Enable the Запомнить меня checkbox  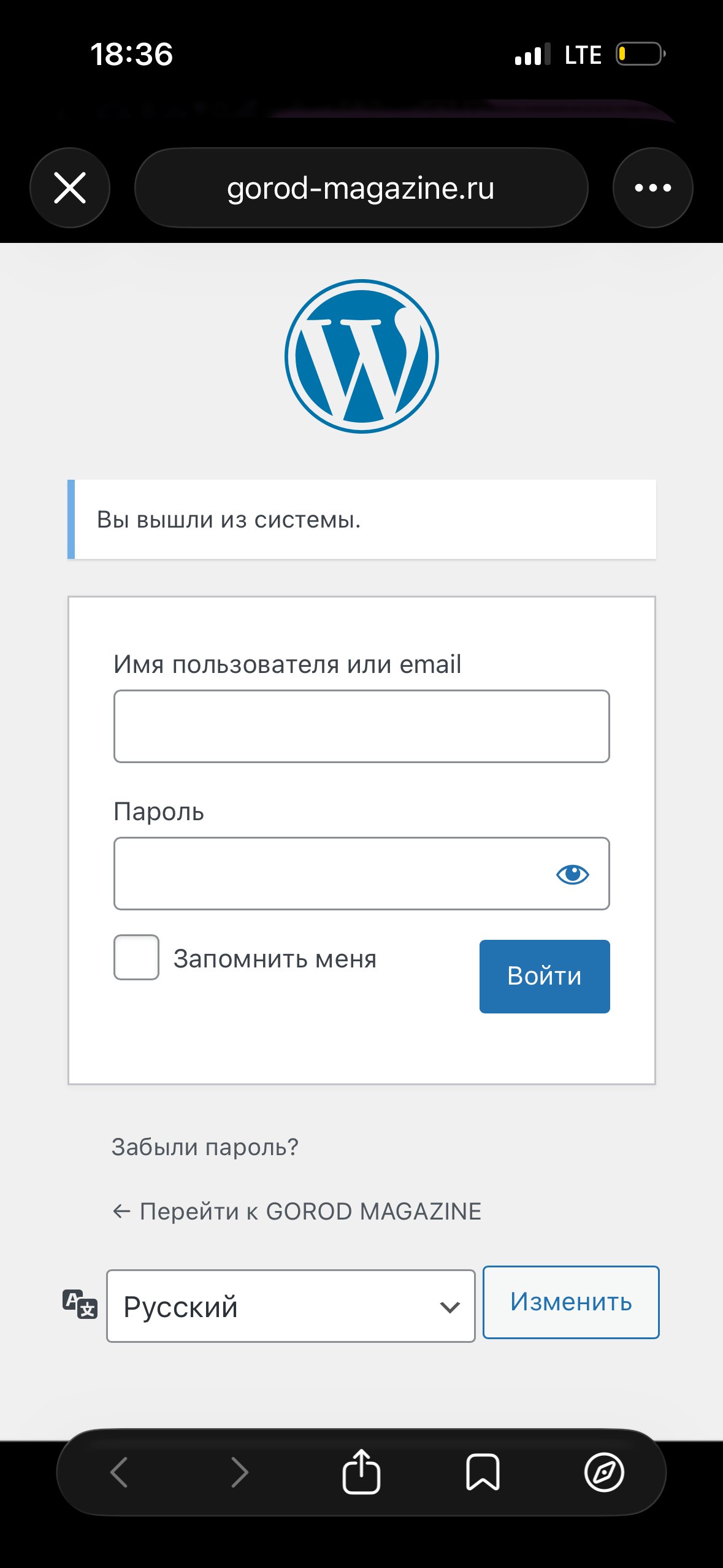[x=136, y=957]
